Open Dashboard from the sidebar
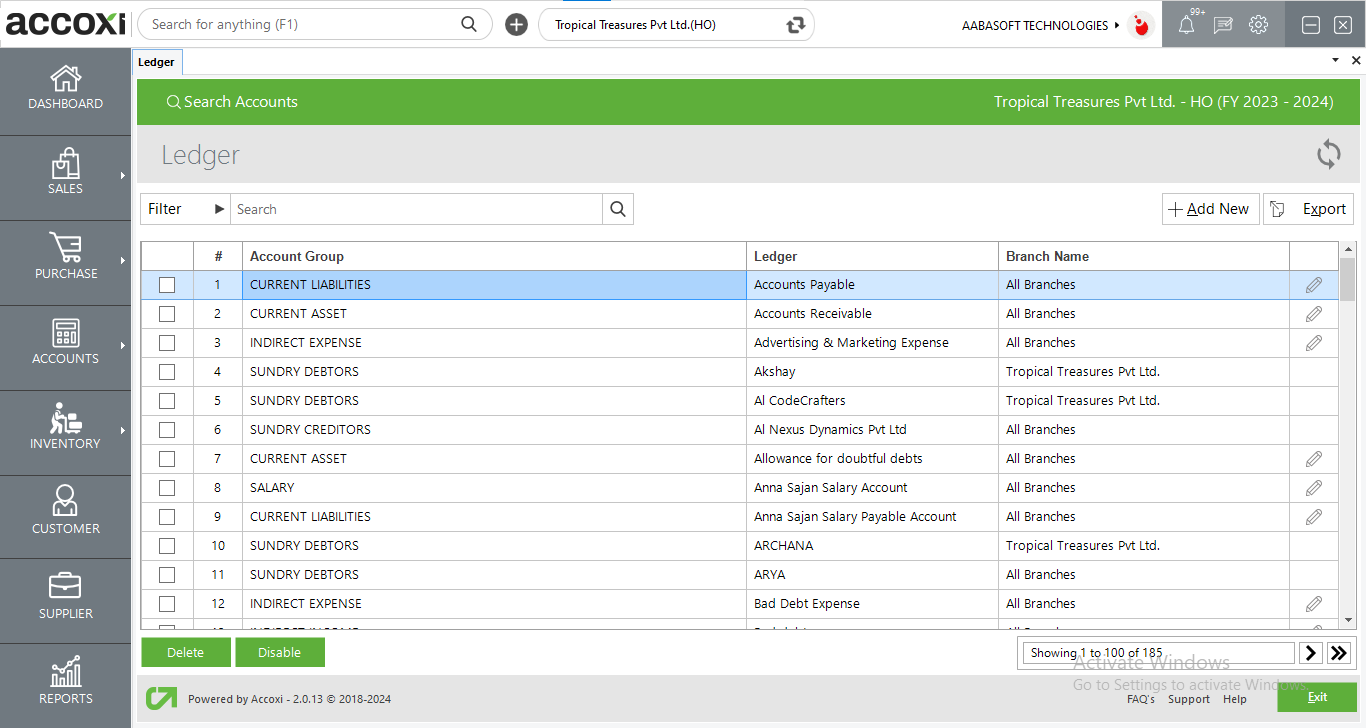The width and height of the screenshot is (1366, 728). (x=65, y=88)
